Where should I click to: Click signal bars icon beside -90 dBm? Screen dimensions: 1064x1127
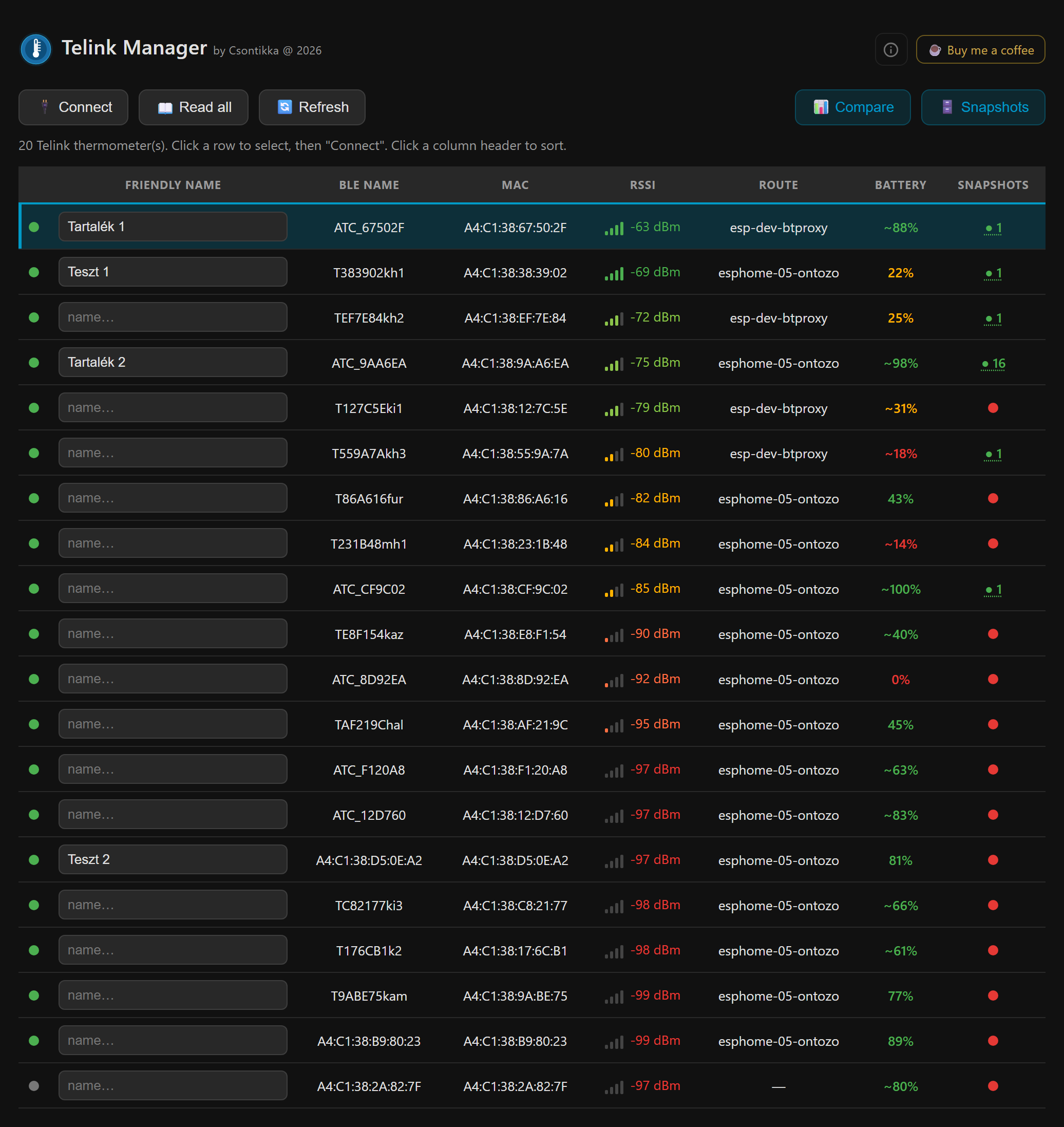(x=614, y=635)
